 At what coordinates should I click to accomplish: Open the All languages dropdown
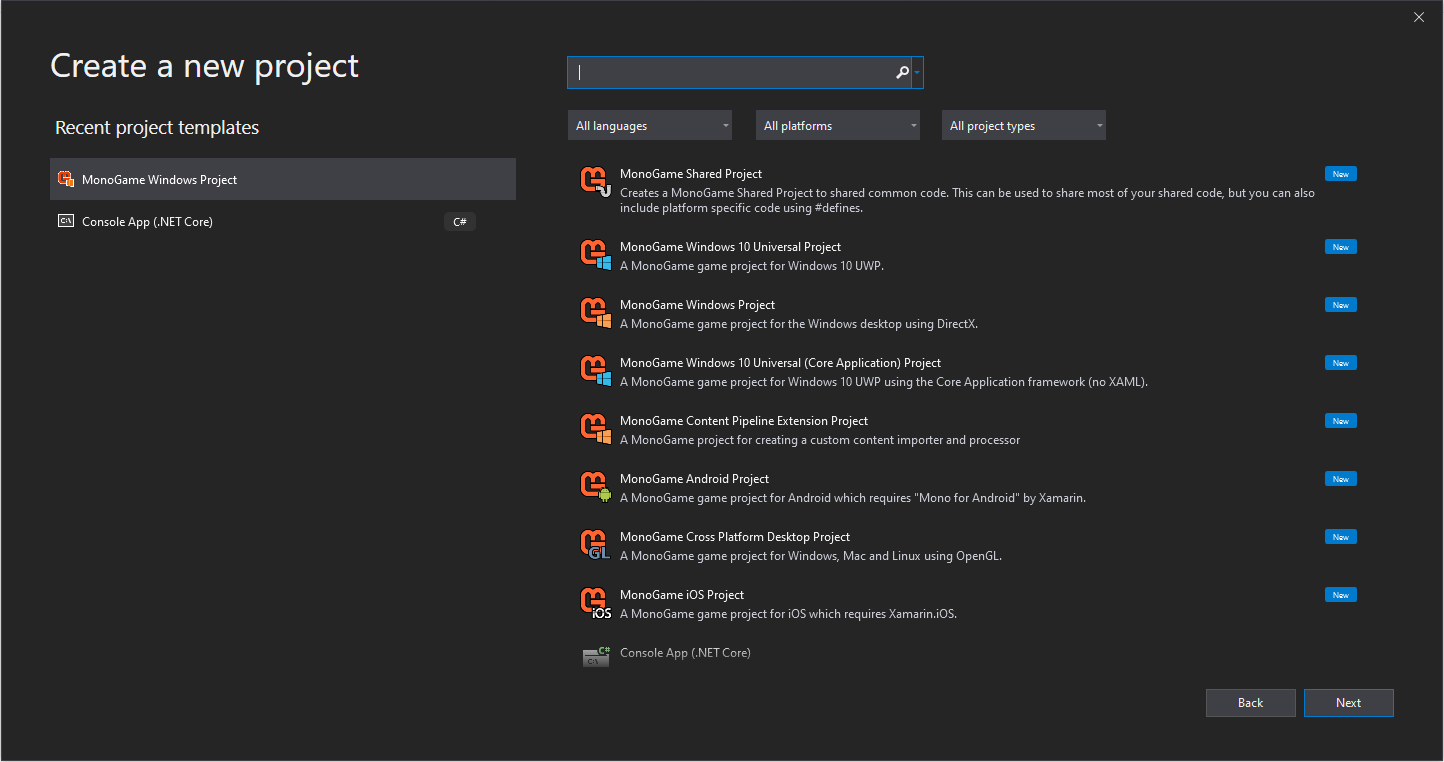pyautogui.click(x=650, y=126)
